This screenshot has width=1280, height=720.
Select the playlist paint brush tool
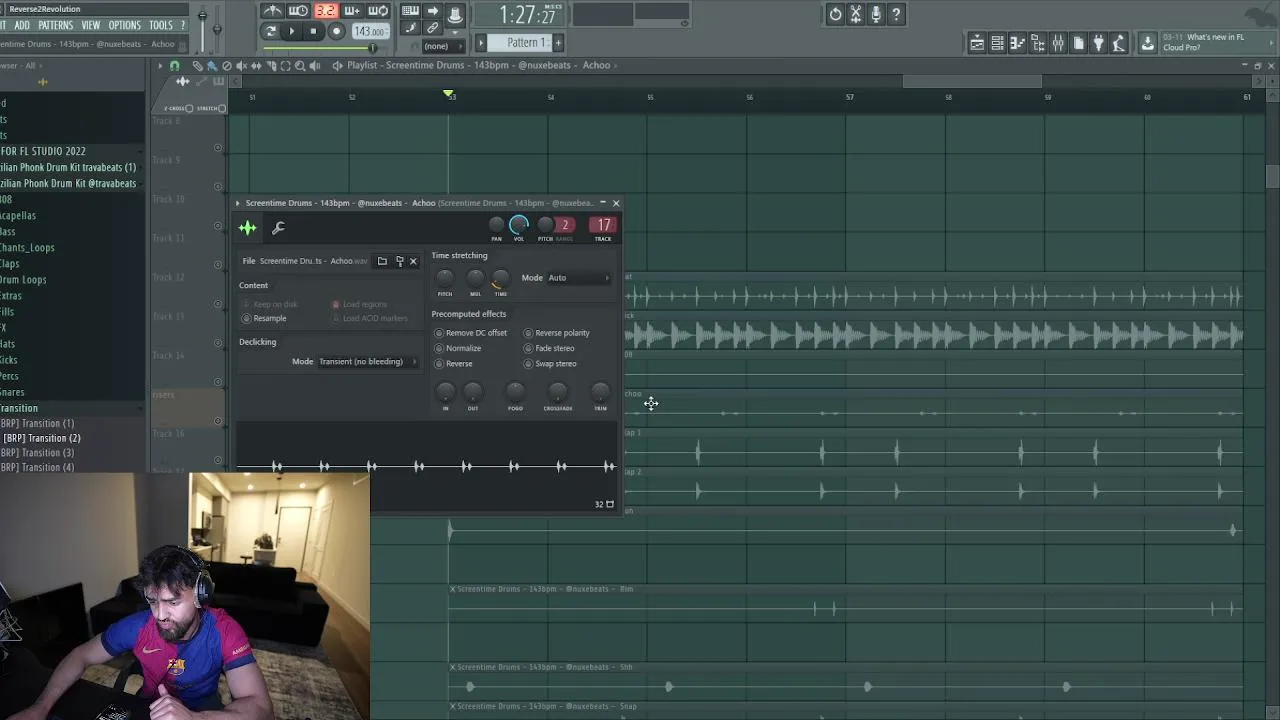212,65
